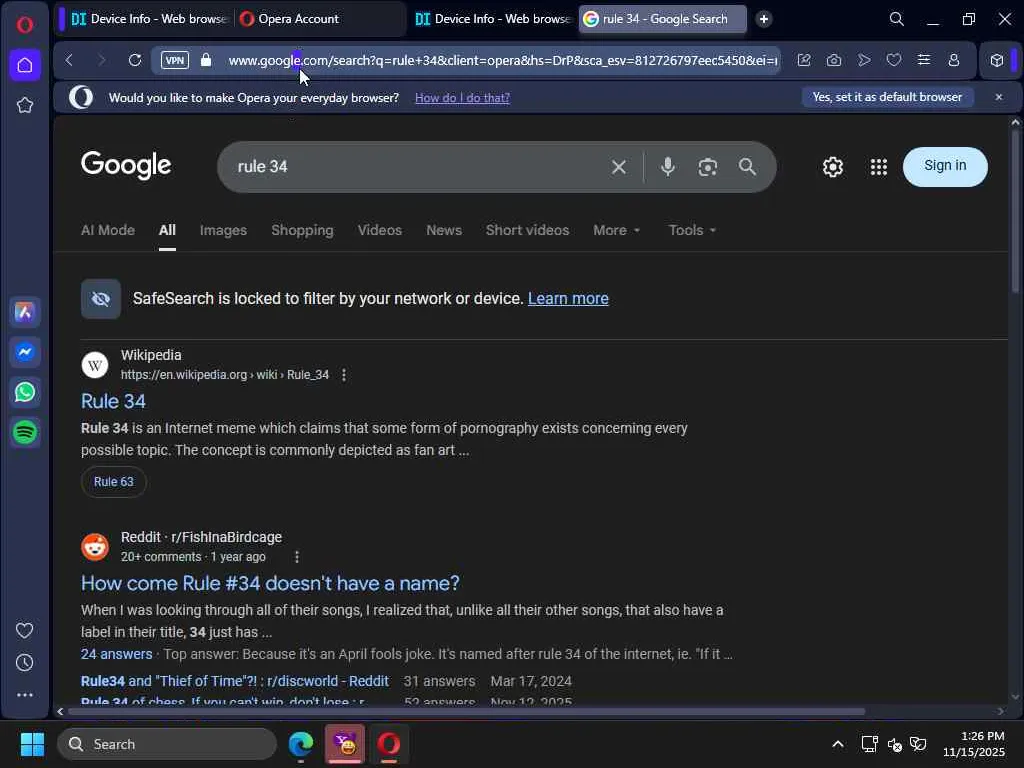Open Spotify in the sidebar

(x=25, y=432)
